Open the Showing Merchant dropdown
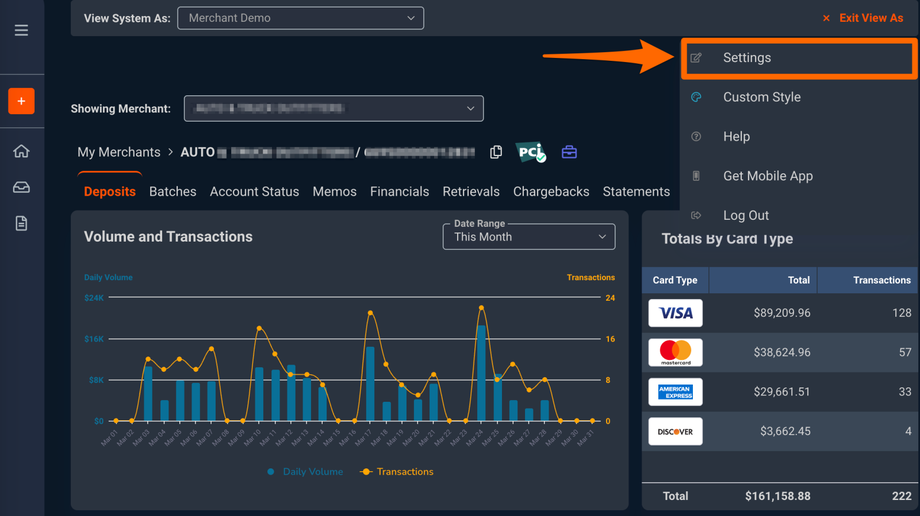Image resolution: width=920 pixels, height=516 pixels. click(x=333, y=108)
